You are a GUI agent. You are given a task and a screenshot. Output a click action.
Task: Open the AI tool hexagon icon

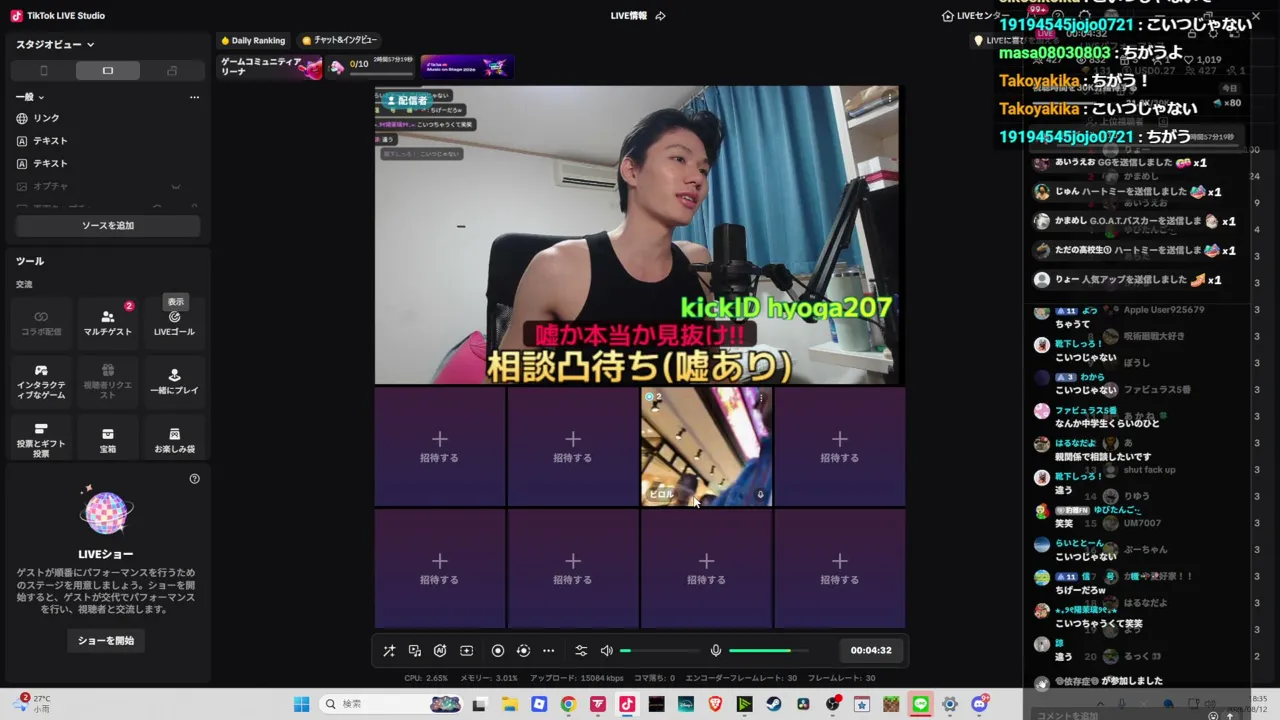(x=440, y=651)
